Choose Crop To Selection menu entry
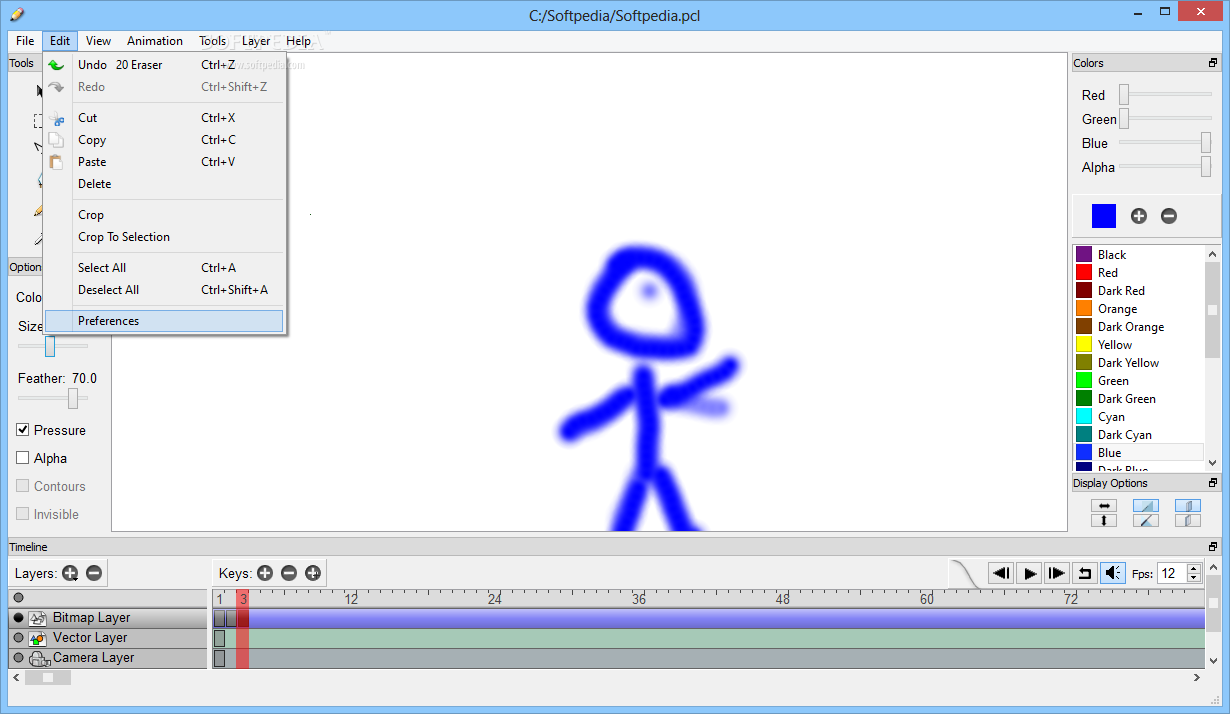 (x=165, y=237)
